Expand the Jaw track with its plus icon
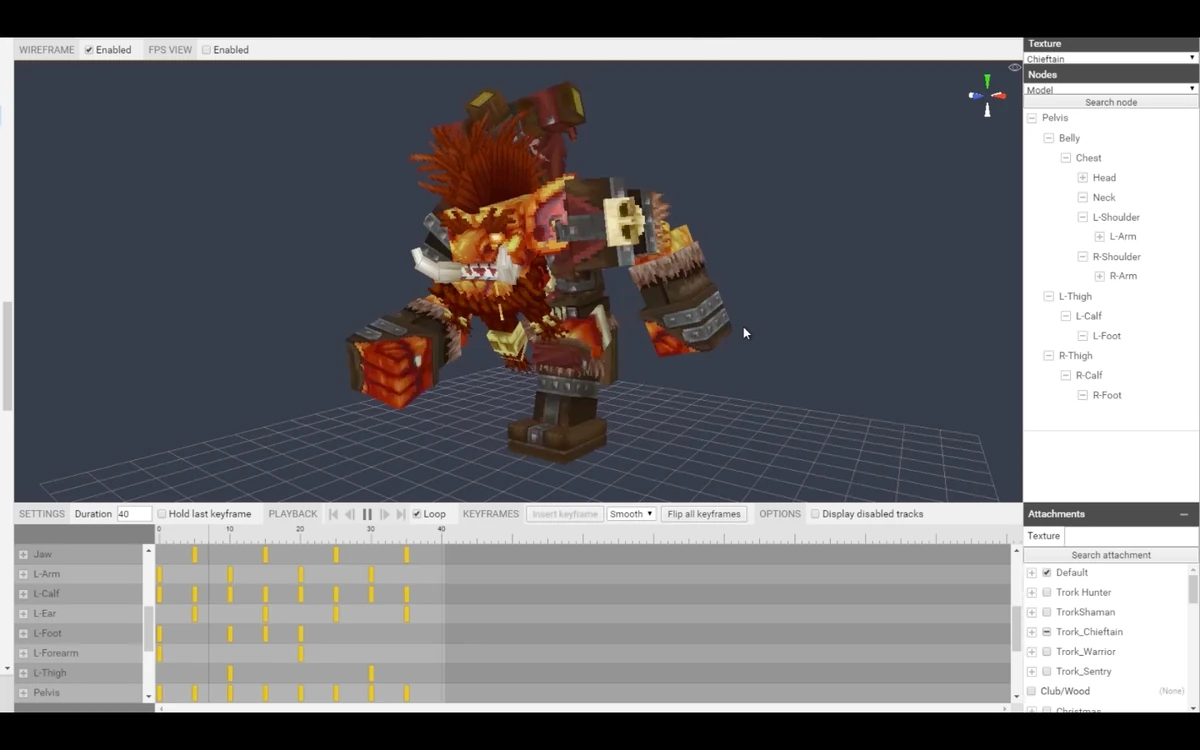This screenshot has width=1200, height=750. (x=22, y=554)
